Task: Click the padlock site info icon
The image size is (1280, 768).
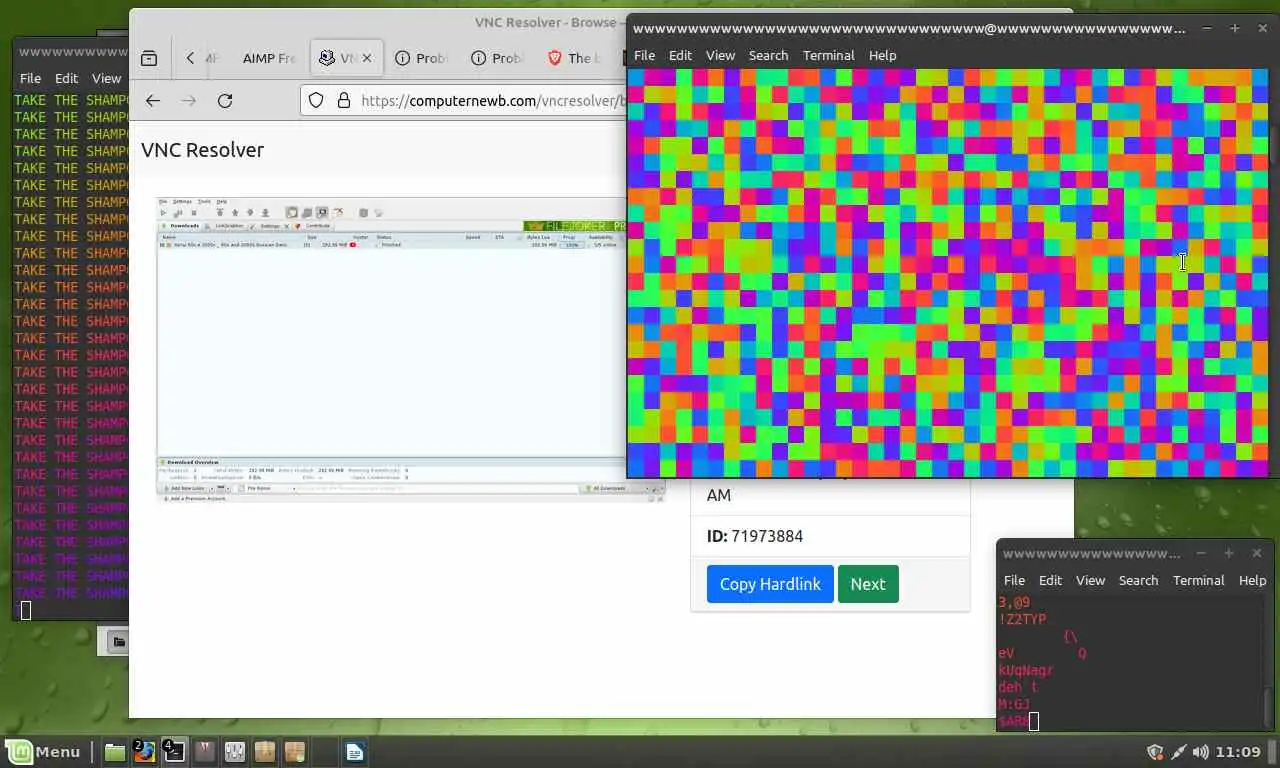Action: coord(343,100)
